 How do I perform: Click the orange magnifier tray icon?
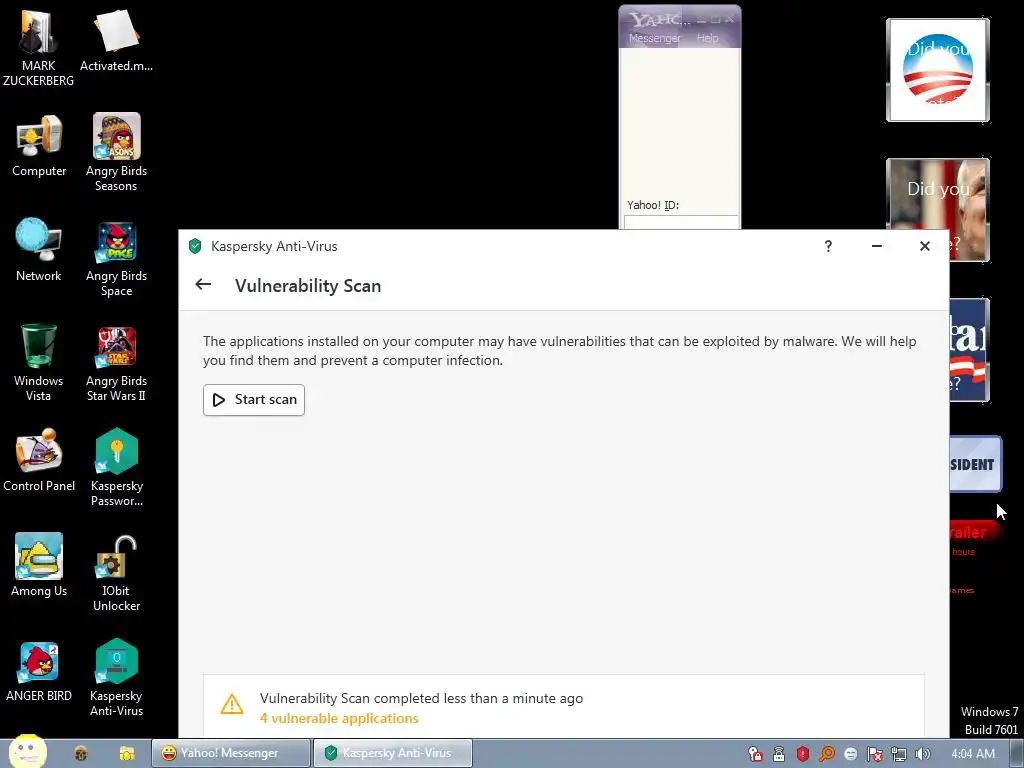(x=827, y=754)
